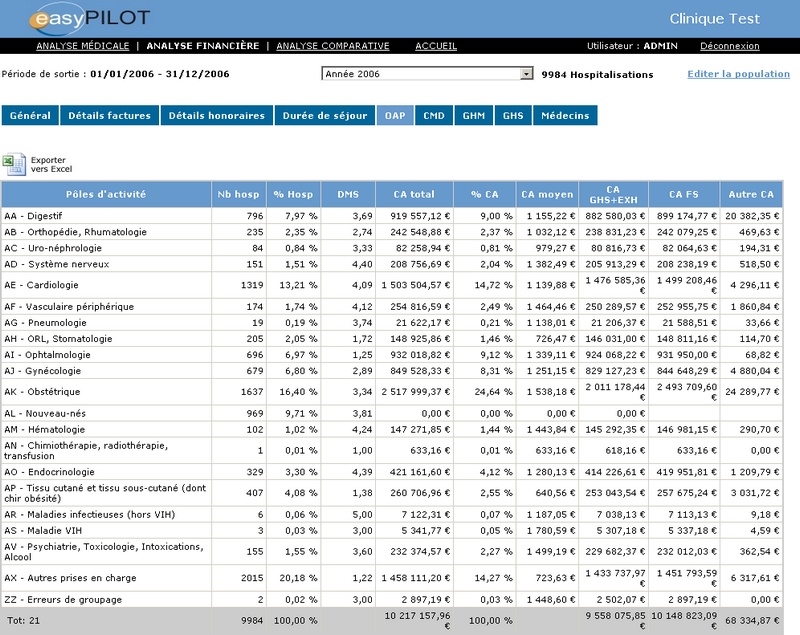This screenshot has height=635, width=800.
Task: Switch to Détails honoraires tab
Action: pos(217,115)
